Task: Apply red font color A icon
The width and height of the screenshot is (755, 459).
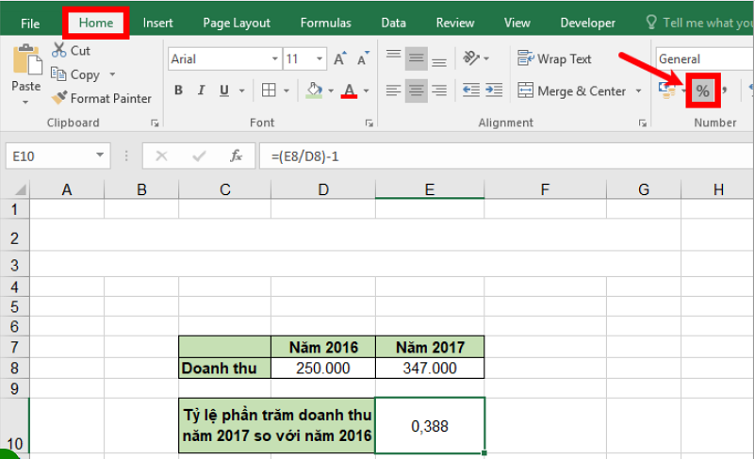Action: (x=350, y=90)
